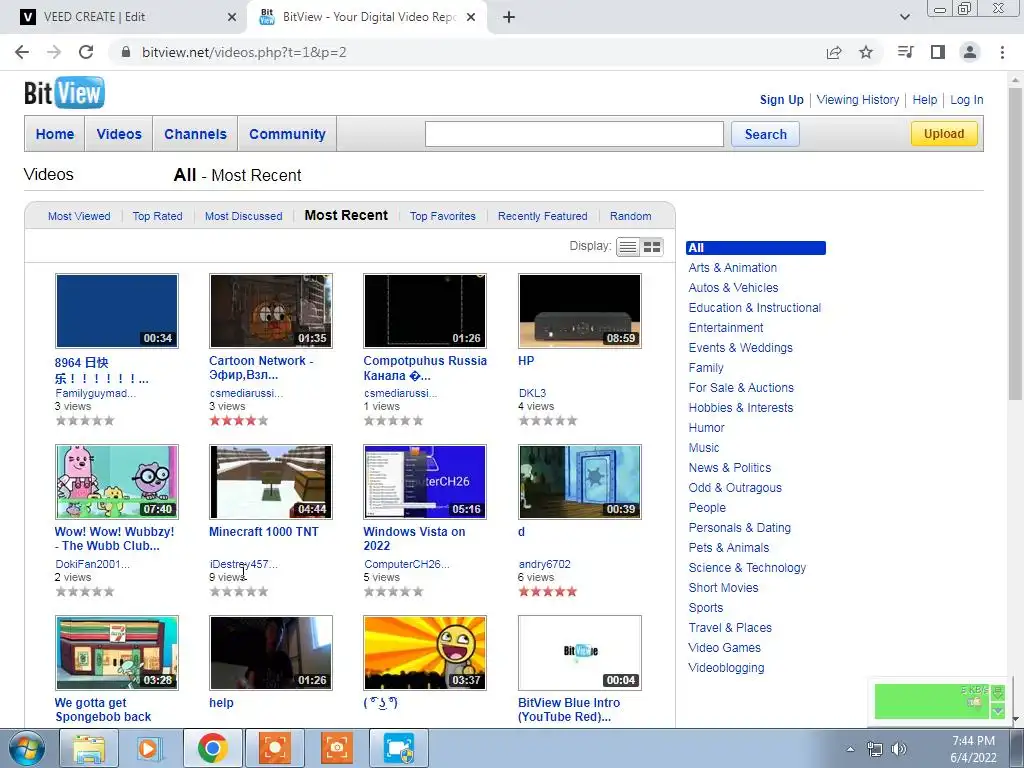Open the Channels menu item
Viewport: 1024px width, 768px height.
[195, 134]
